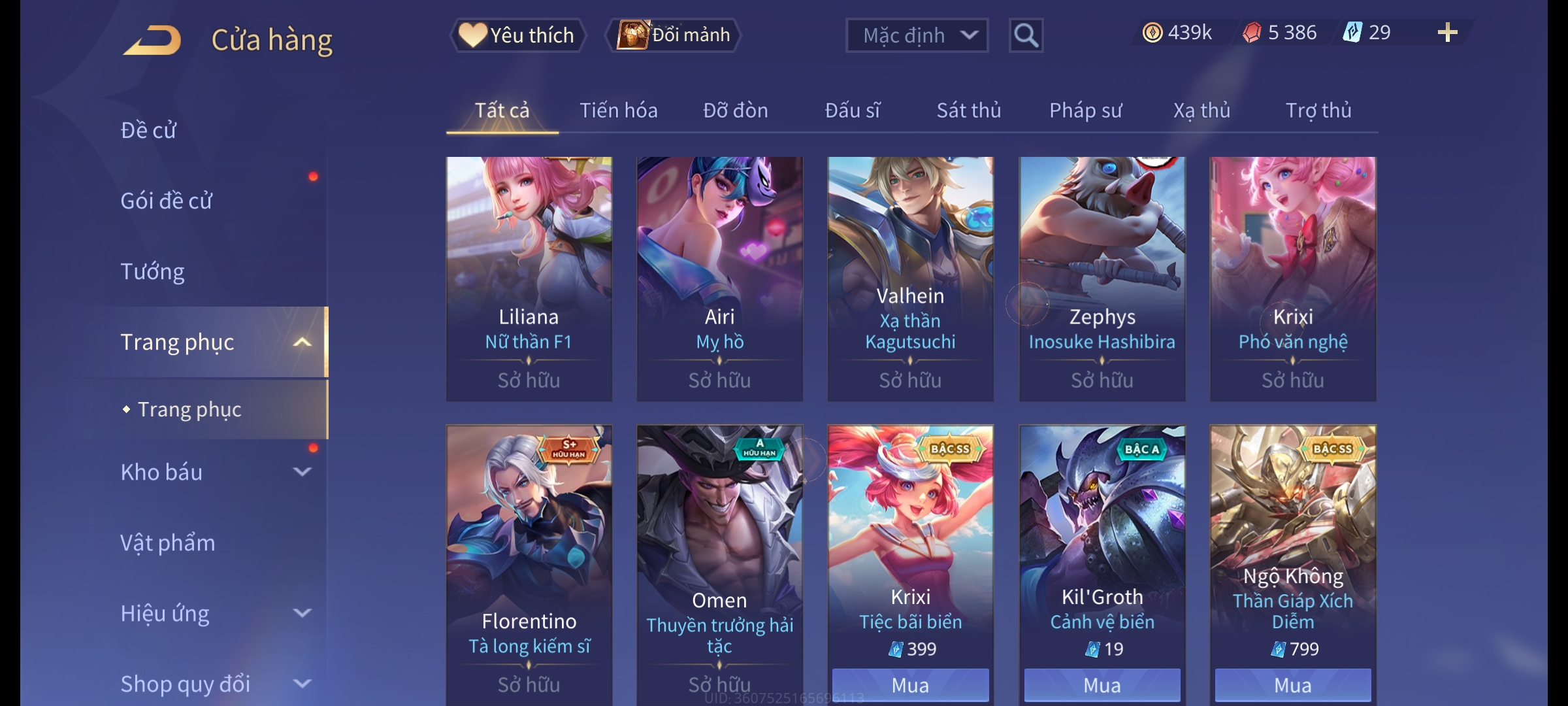Image resolution: width=1568 pixels, height=706 pixels.
Task: Buy Ngộ Không Thần Giáp Xích Diễm
Action: (1293, 685)
